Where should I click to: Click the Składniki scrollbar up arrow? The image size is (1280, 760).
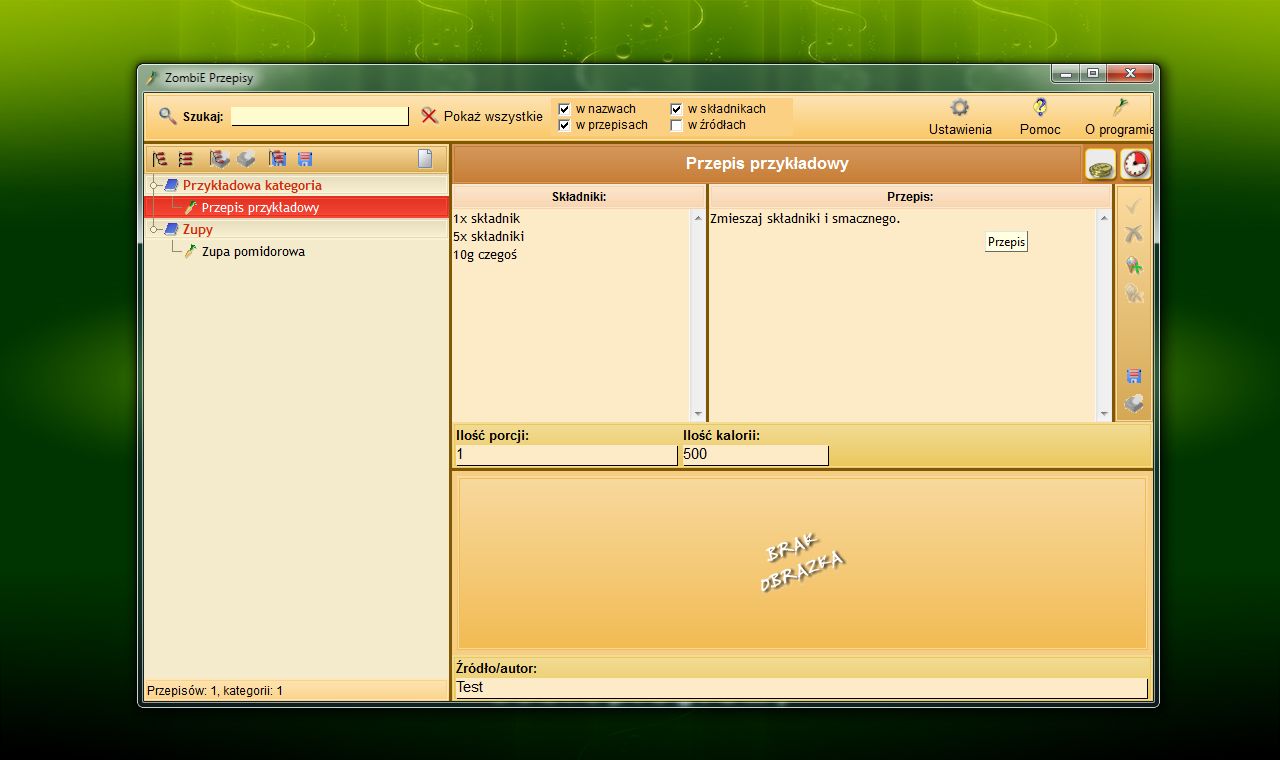click(x=698, y=217)
